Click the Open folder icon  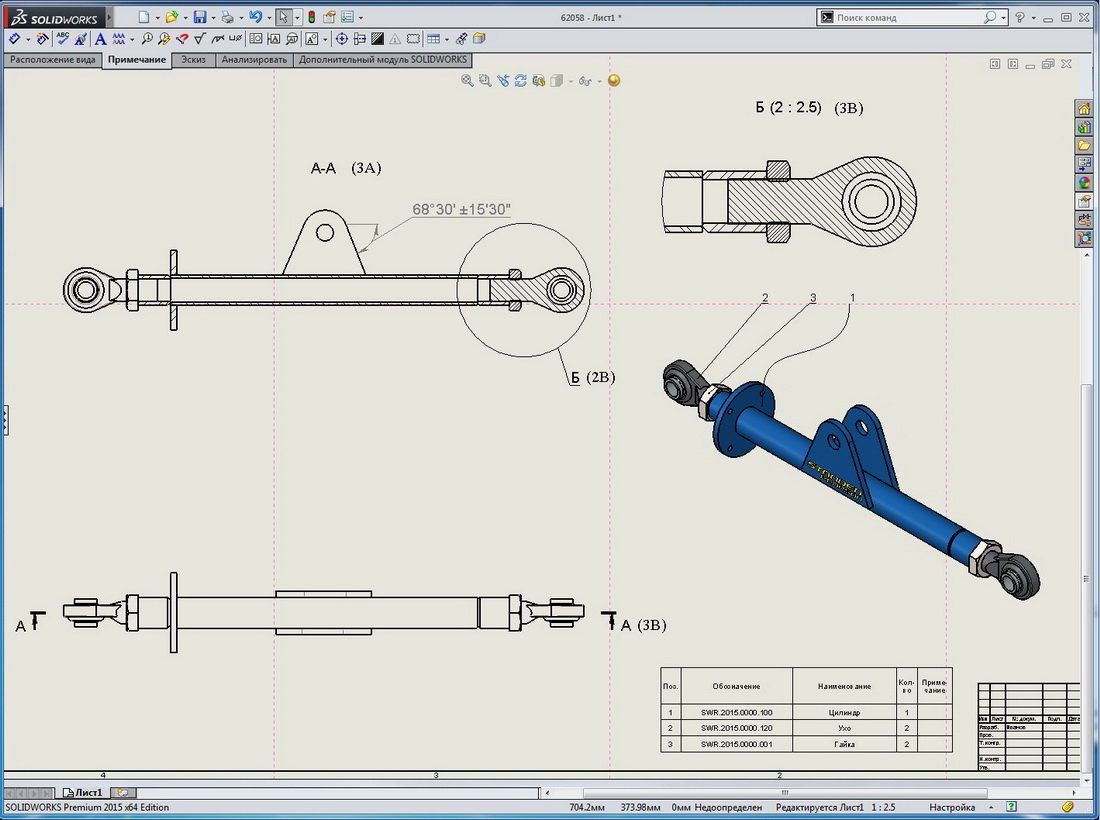pyautogui.click(x=172, y=18)
